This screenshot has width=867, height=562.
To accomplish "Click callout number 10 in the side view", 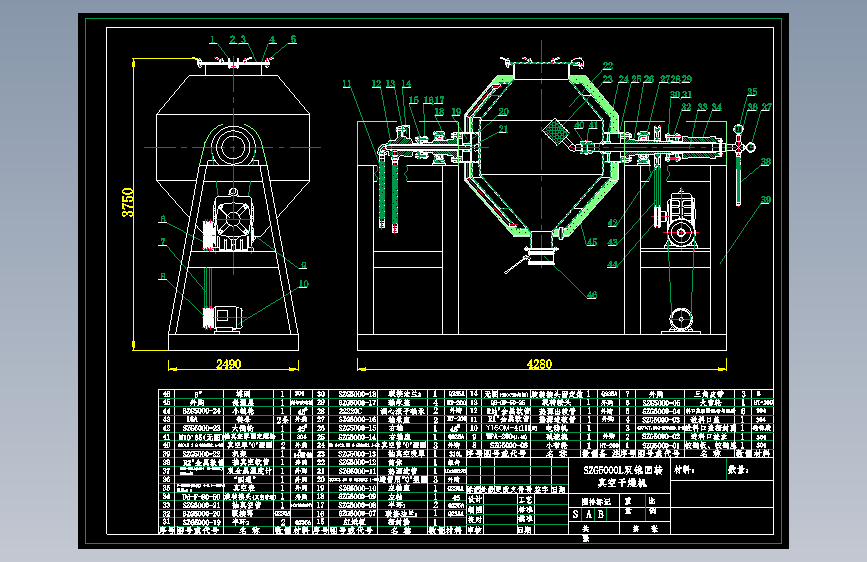I will click(x=304, y=284).
